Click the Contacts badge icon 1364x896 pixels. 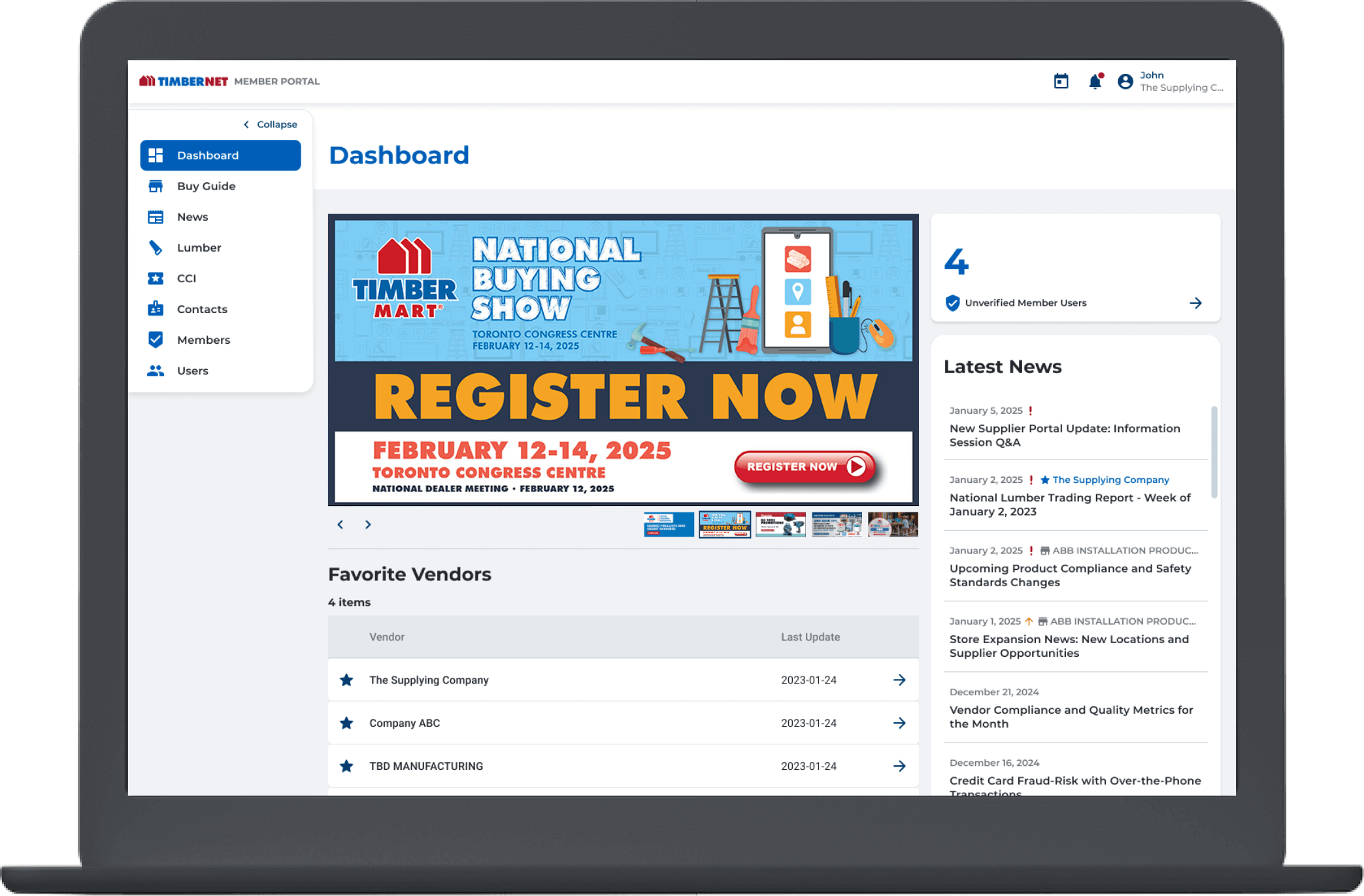[x=156, y=309]
